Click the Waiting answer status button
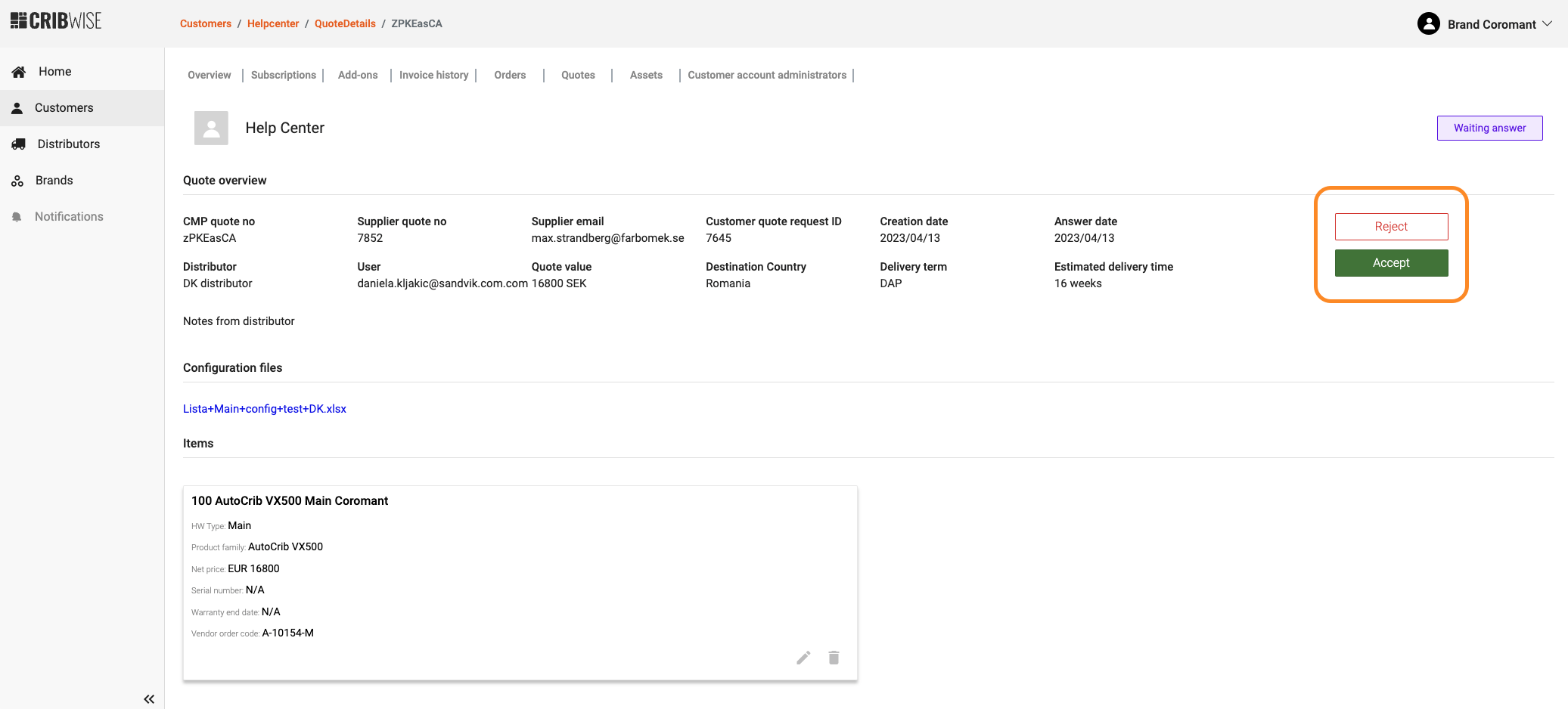Image resolution: width=1568 pixels, height=709 pixels. [x=1489, y=128]
